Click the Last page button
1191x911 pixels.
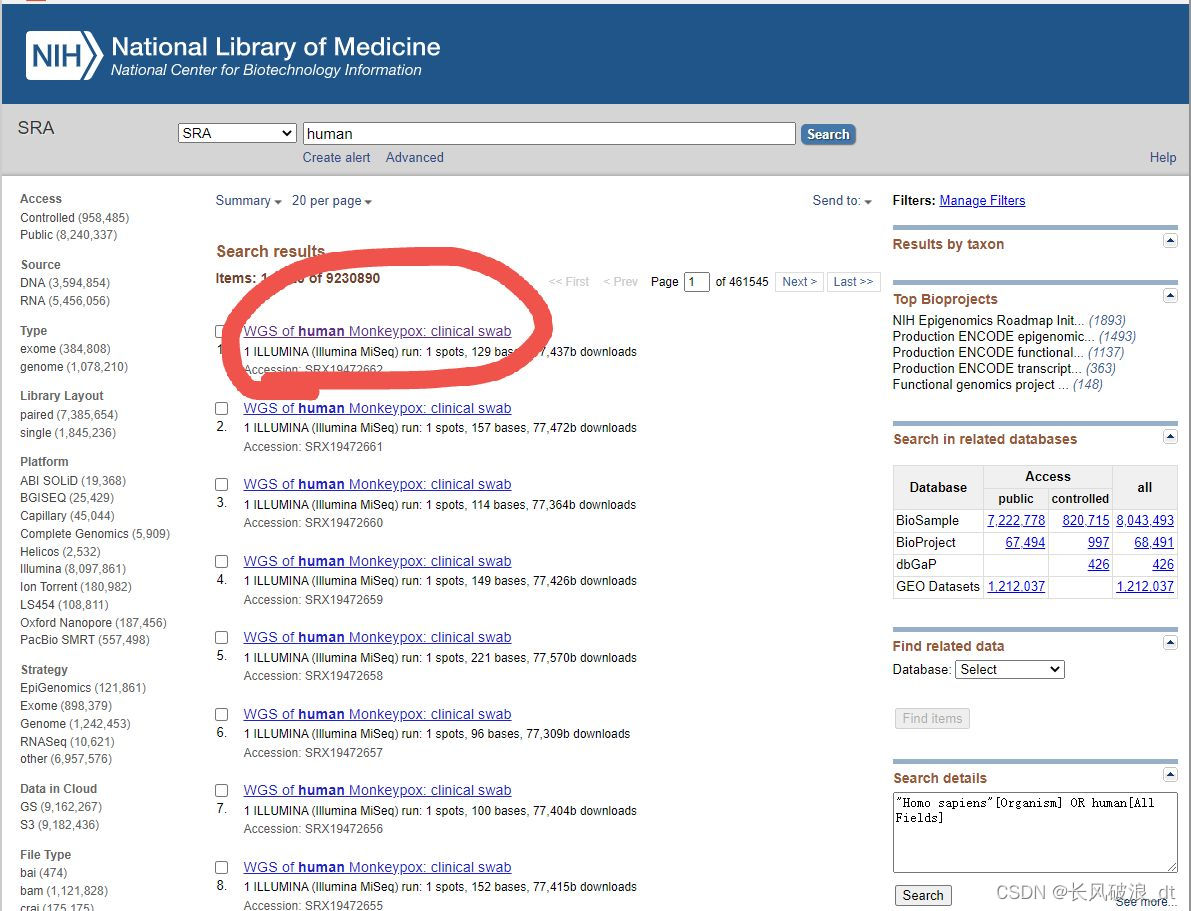coord(853,282)
